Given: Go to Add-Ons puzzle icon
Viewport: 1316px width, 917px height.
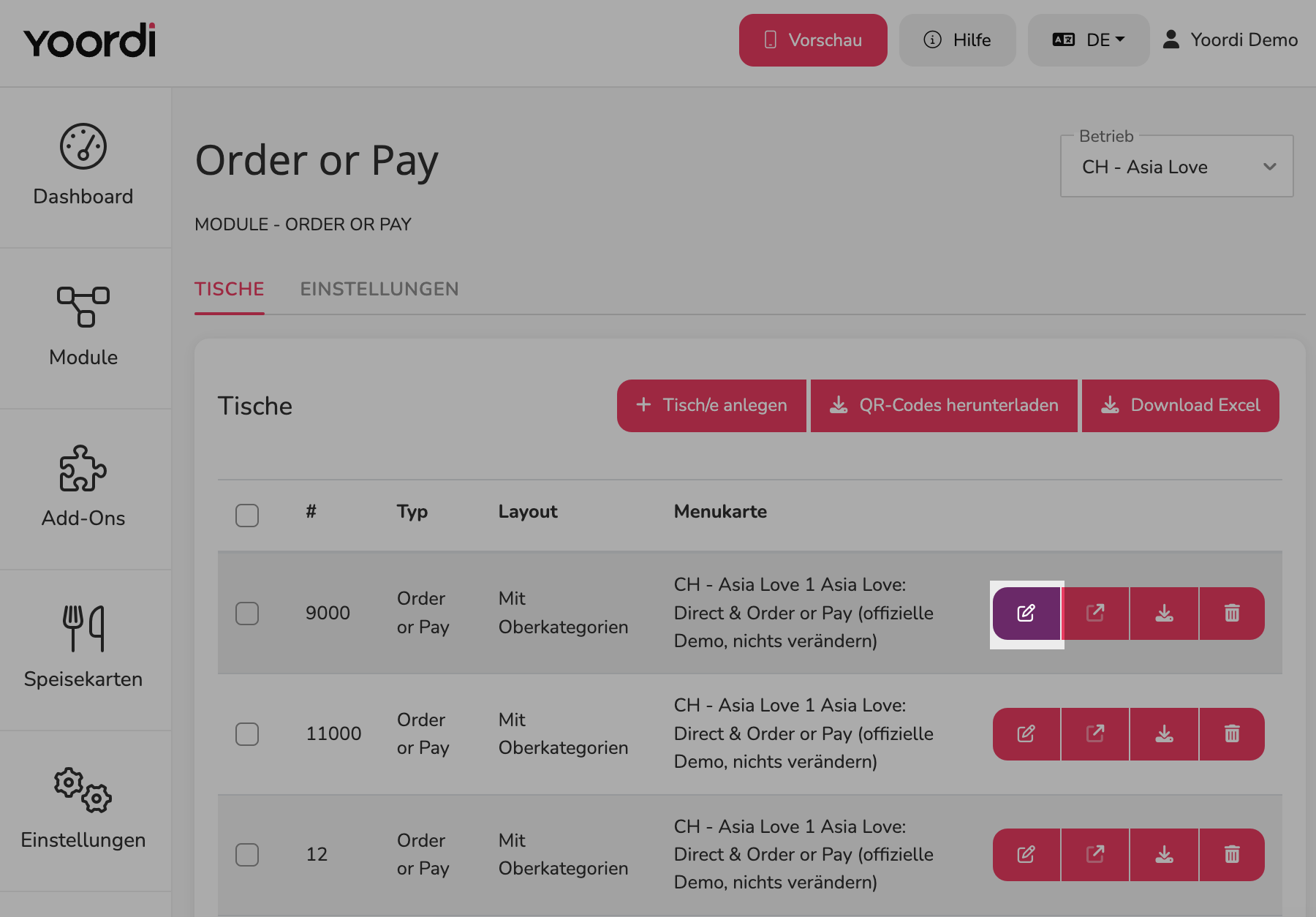Looking at the screenshot, I should [83, 468].
